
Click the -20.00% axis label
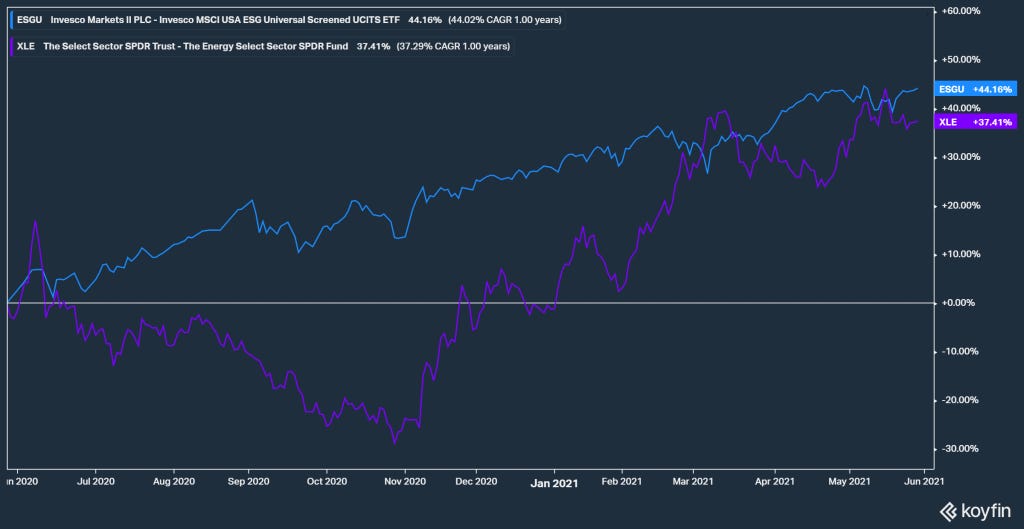click(x=962, y=400)
